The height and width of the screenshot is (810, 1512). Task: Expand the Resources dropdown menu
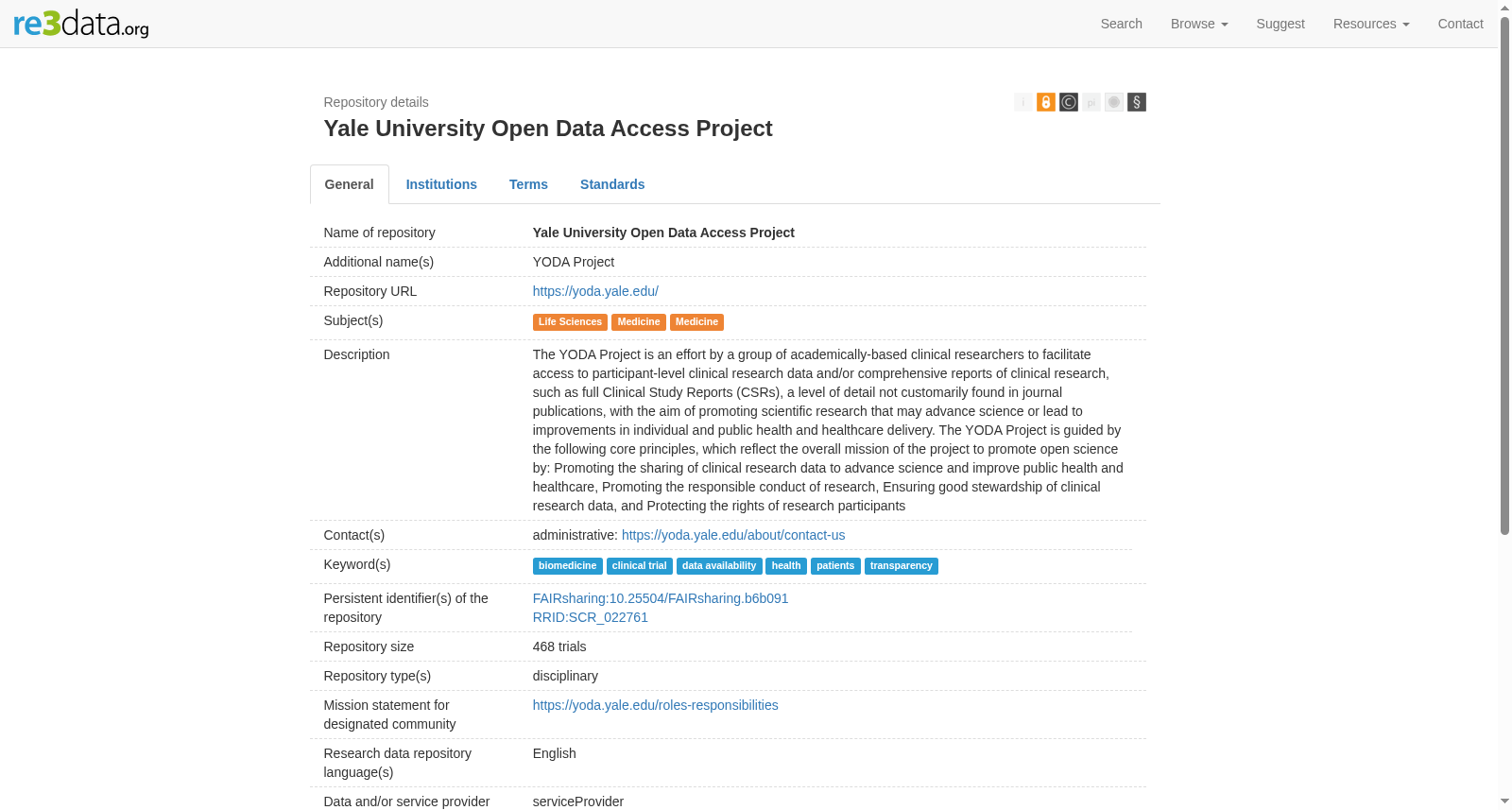1371,24
